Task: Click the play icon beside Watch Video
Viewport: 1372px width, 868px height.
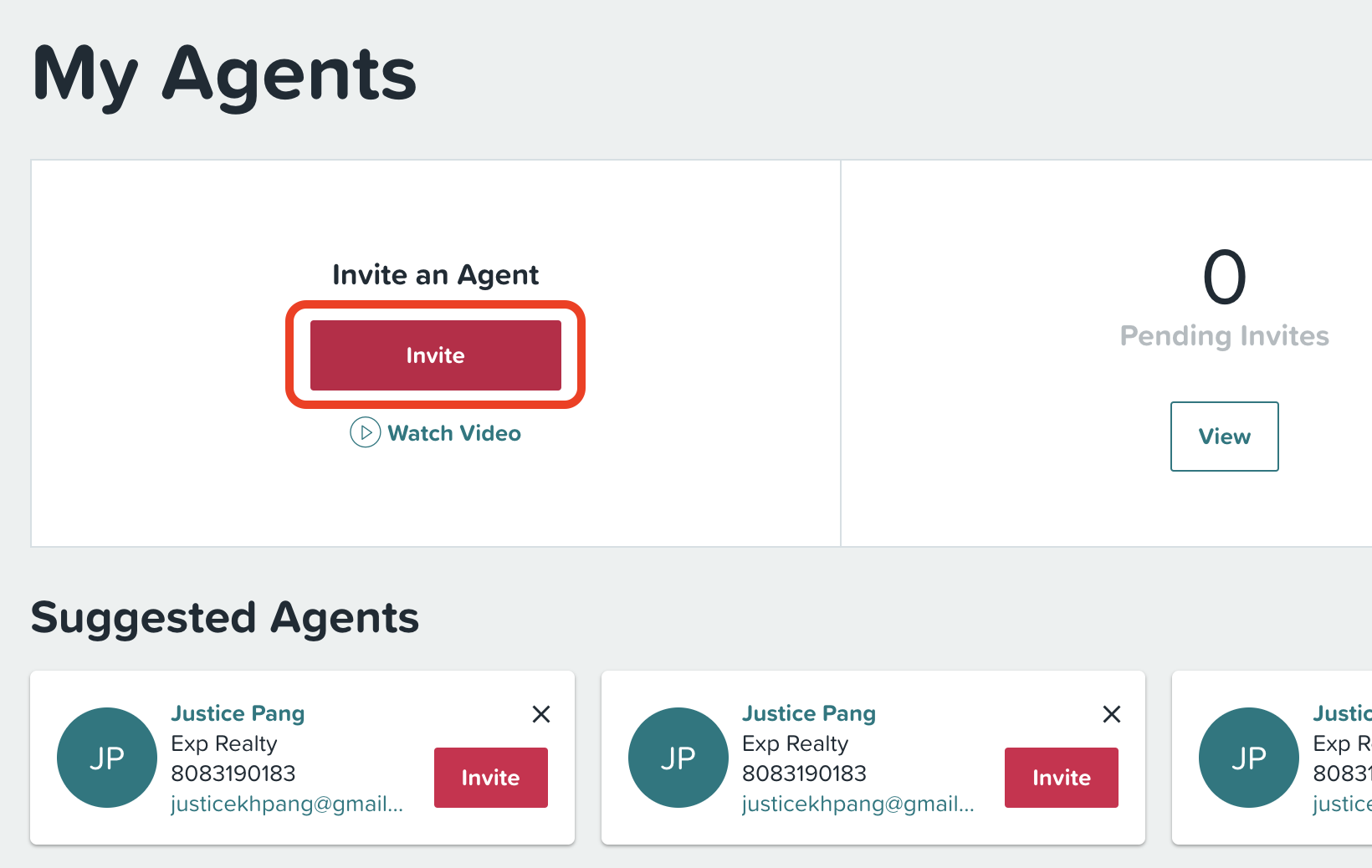Action: pyautogui.click(x=365, y=432)
